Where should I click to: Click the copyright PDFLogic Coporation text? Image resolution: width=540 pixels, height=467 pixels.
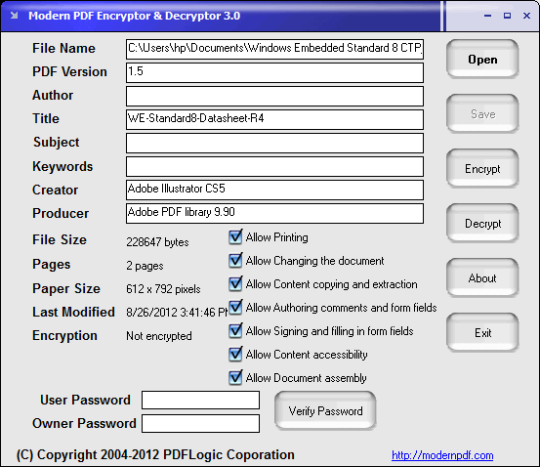pyautogui.click(x=155, y=455)
